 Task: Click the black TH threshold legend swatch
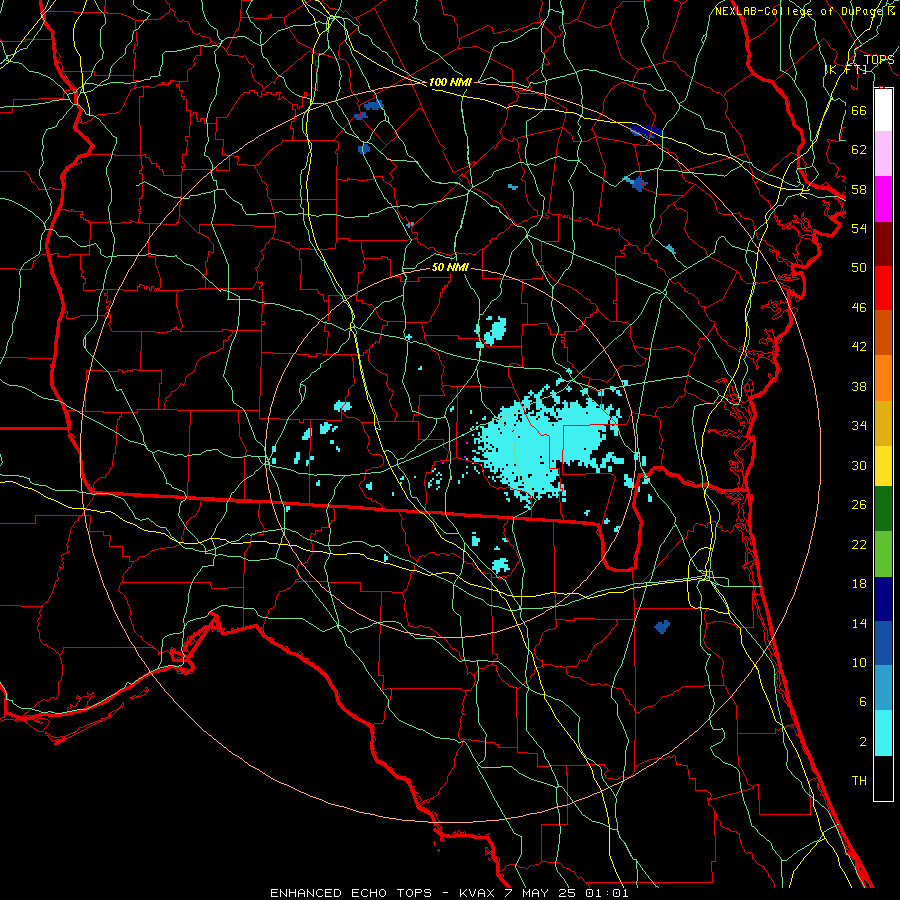883,778
